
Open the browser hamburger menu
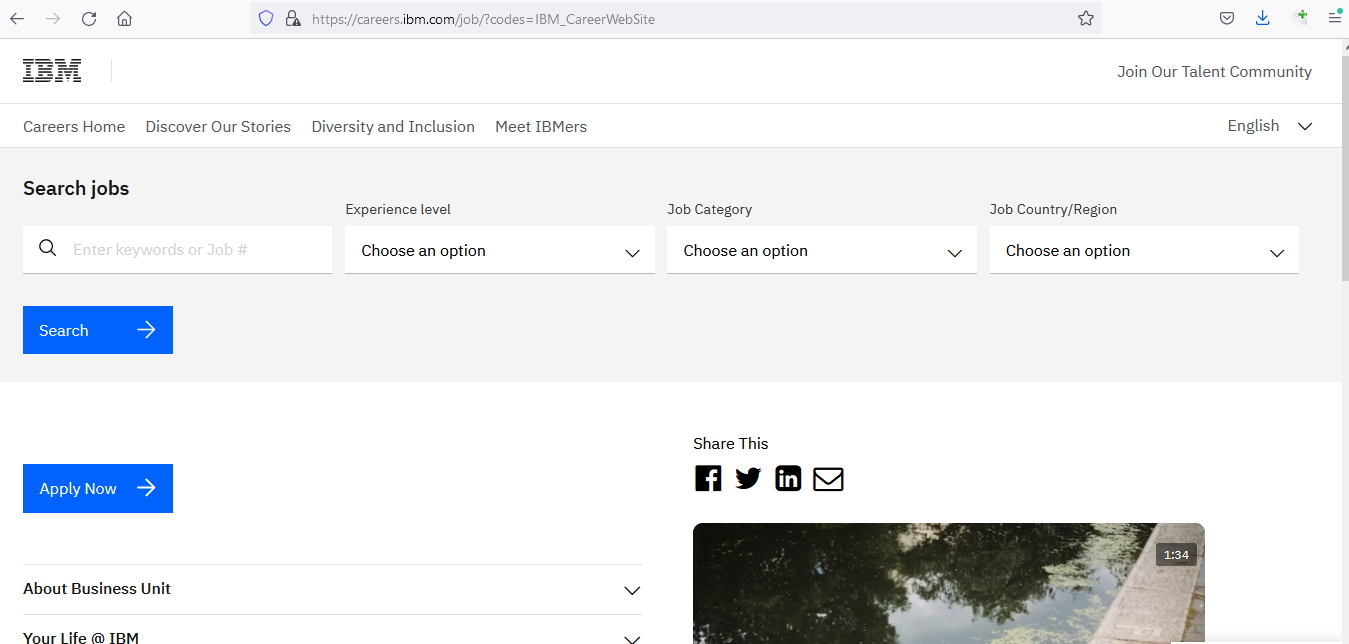[1334, 17]
